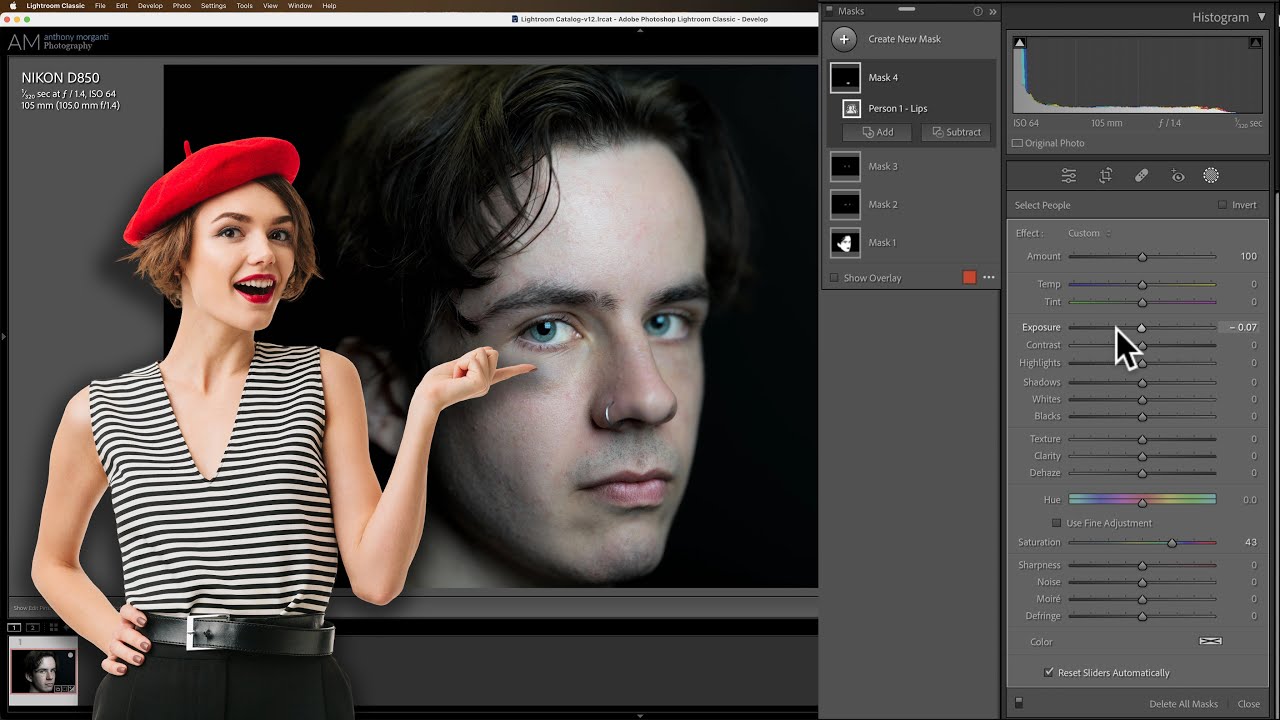The width and height of the screenshot is (1280, 720).
Task: Click the panel switch at bottom-left of mask adjustments
Action: coord(1019,703)
